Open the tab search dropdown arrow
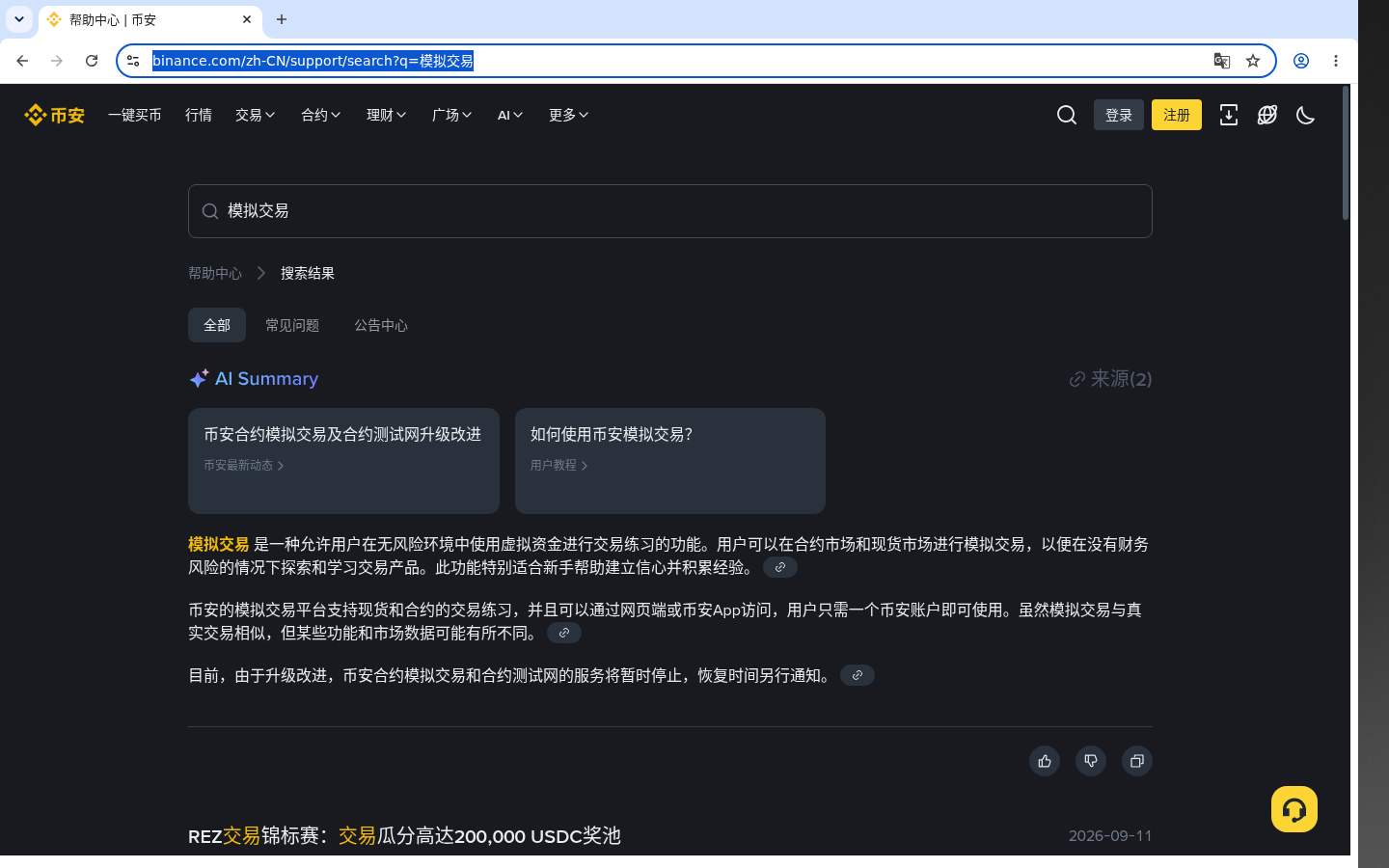 pyautogui.click(x=19, y=19)
